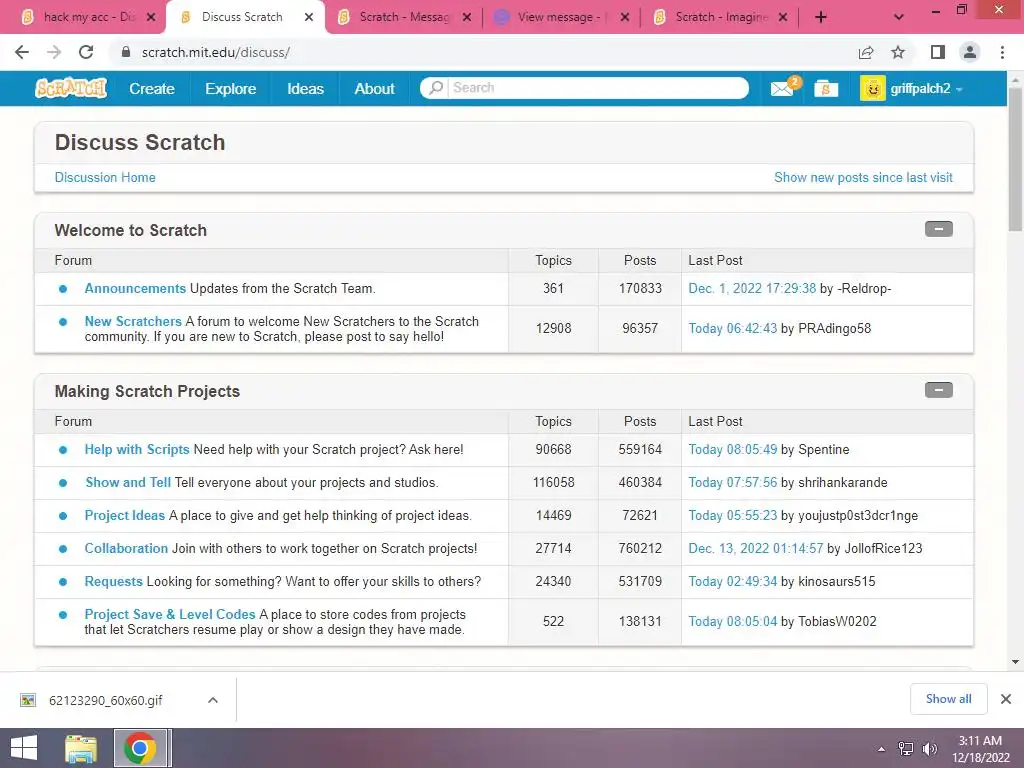Collapse the Making Scratch Projects category
This screenshot has width=1024, height=768.
pos(938,391)
